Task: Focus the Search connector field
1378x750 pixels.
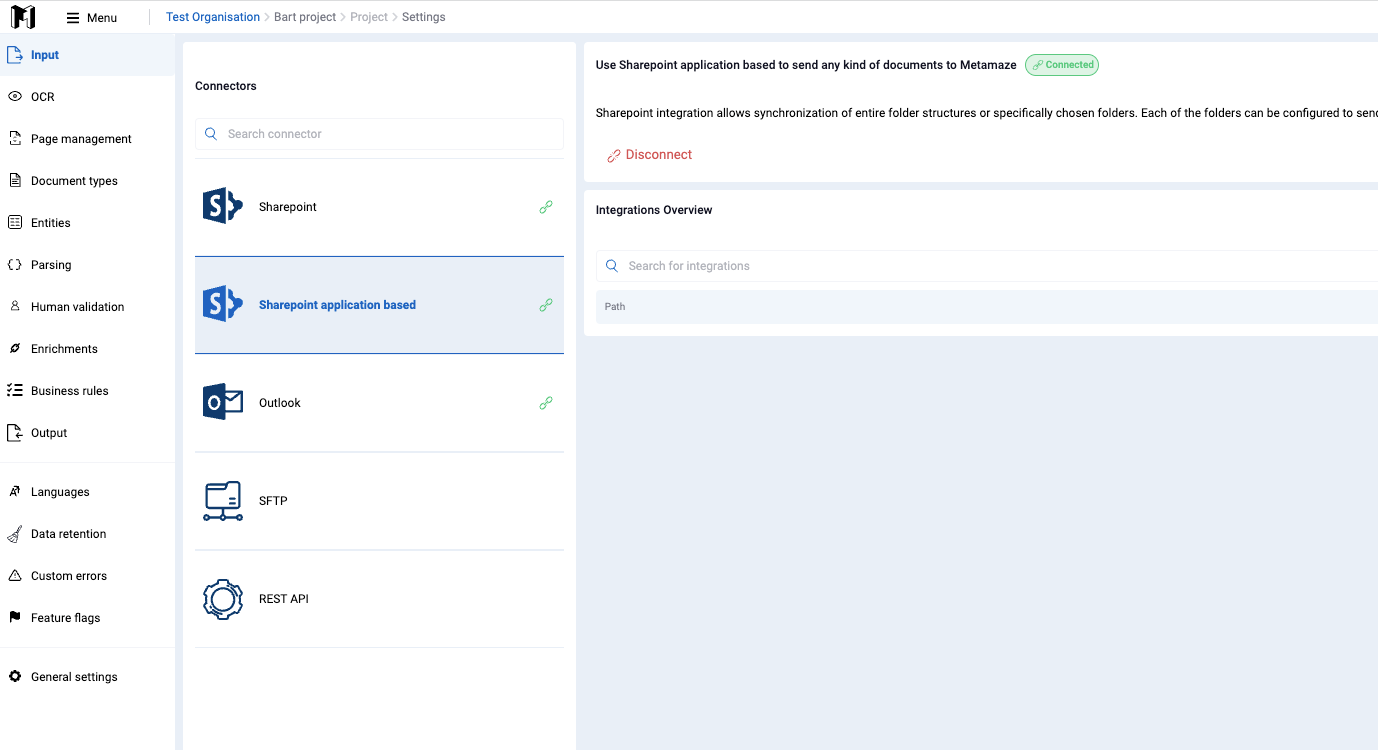Action: 379,134
